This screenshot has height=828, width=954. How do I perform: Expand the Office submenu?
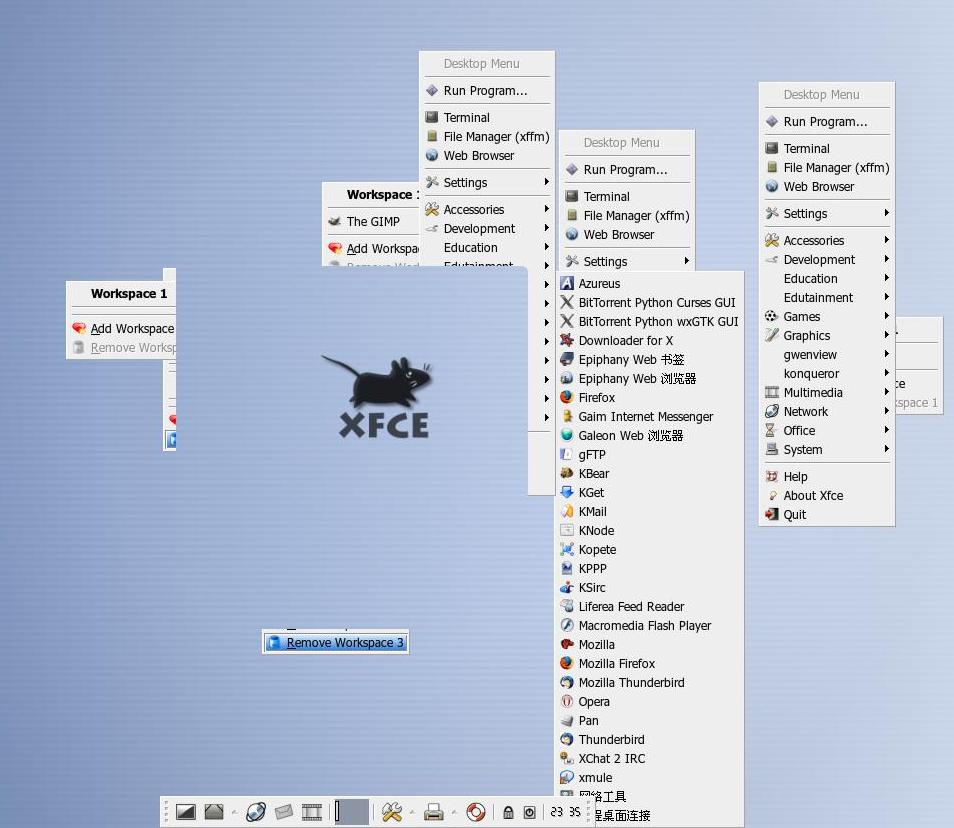[799, 431]
